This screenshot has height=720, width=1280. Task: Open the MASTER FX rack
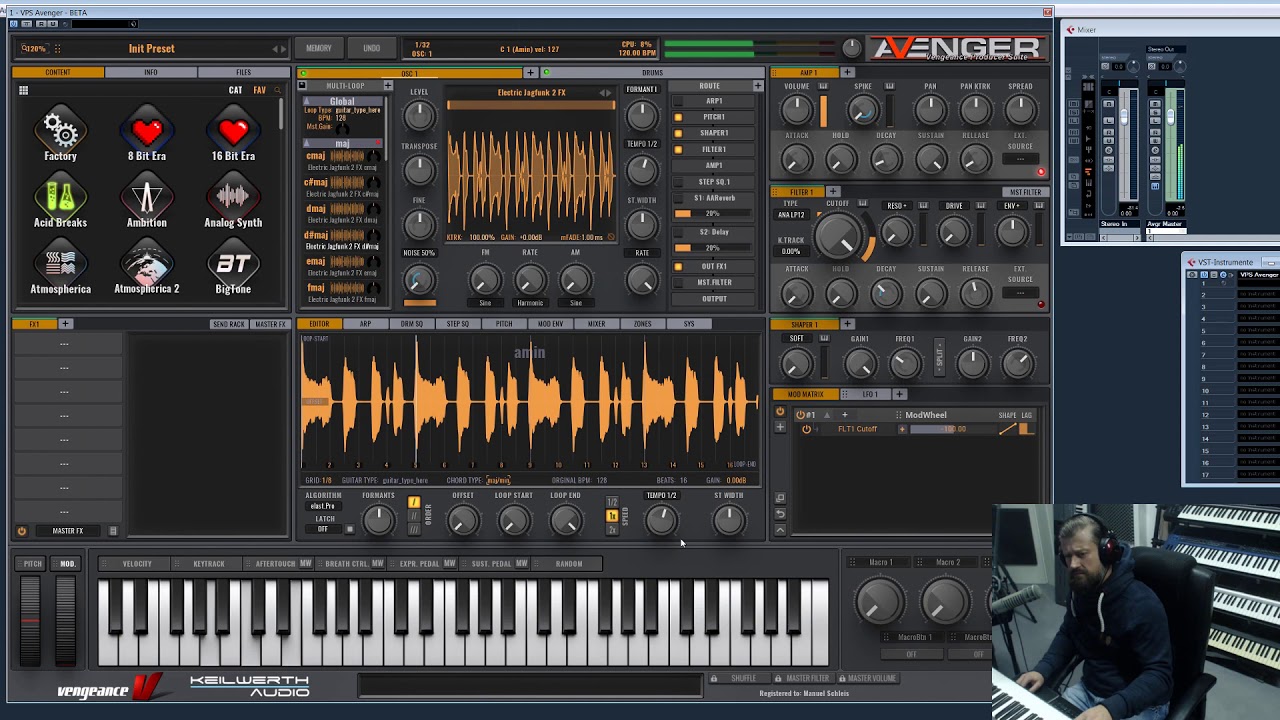[270, 324]
